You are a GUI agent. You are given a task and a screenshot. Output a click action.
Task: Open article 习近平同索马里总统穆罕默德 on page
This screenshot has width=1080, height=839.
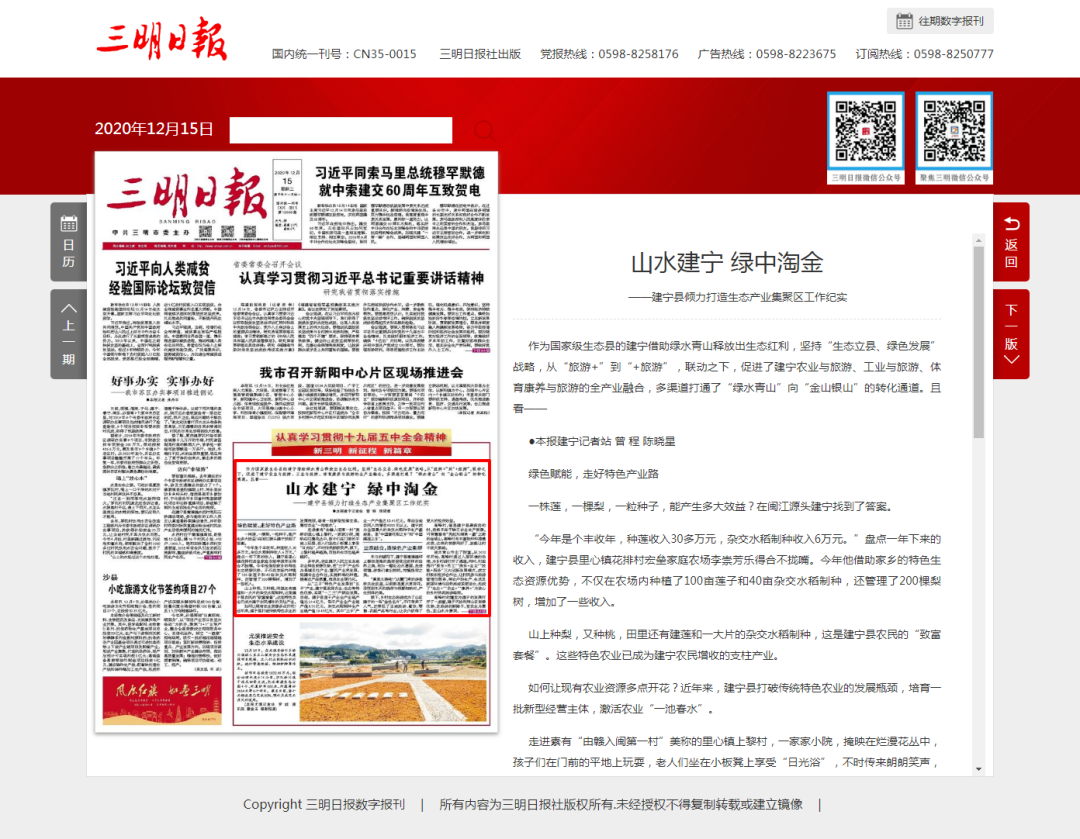point(400,181)
